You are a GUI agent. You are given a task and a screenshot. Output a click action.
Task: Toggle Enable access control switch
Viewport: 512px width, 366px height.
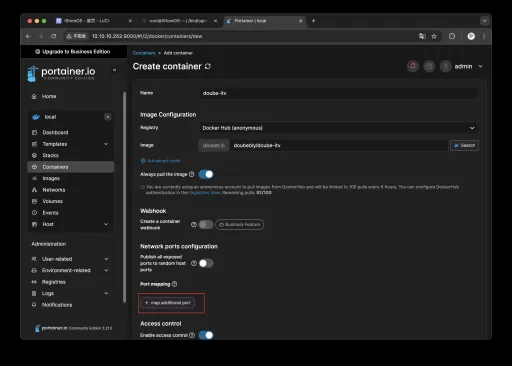coord(206,335)
